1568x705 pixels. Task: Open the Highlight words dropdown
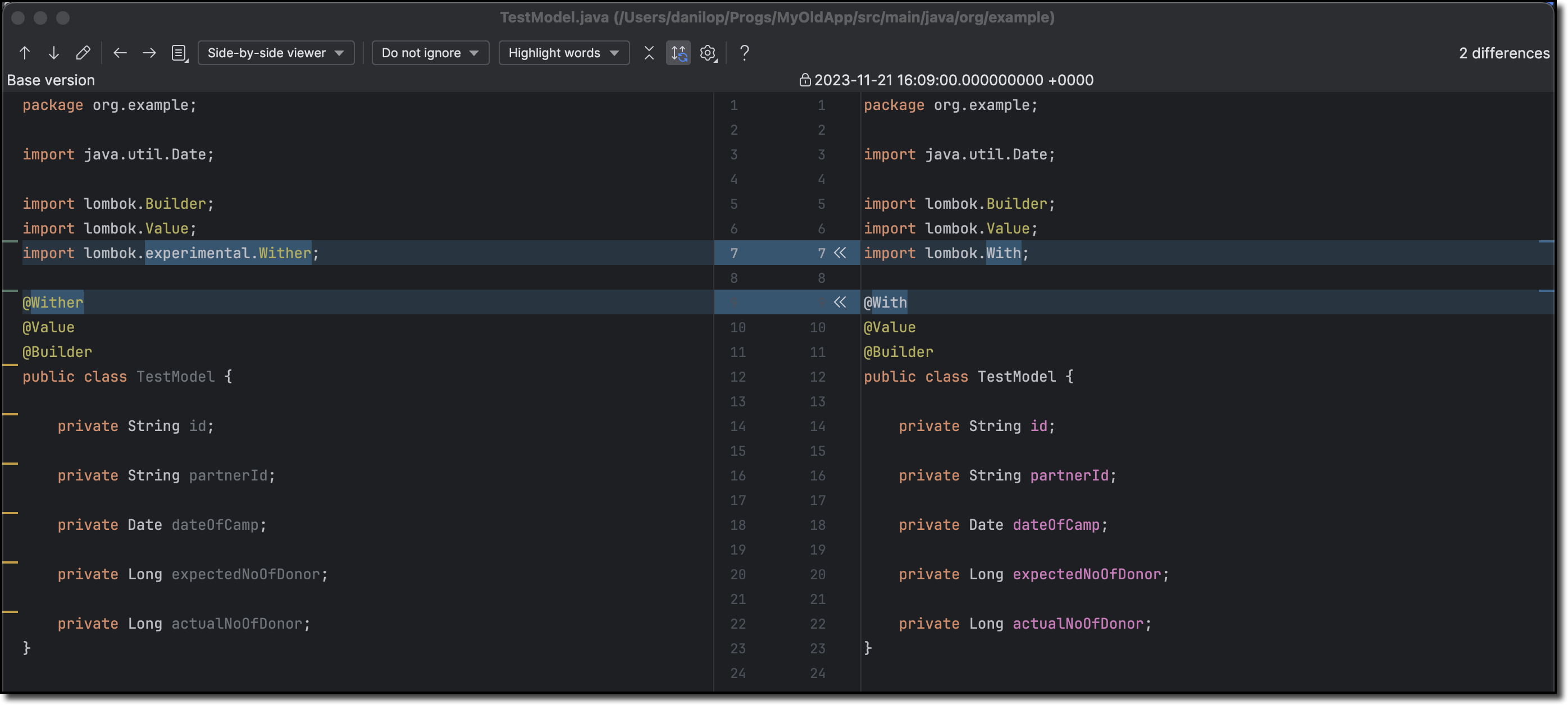click(x=564, y=53)
